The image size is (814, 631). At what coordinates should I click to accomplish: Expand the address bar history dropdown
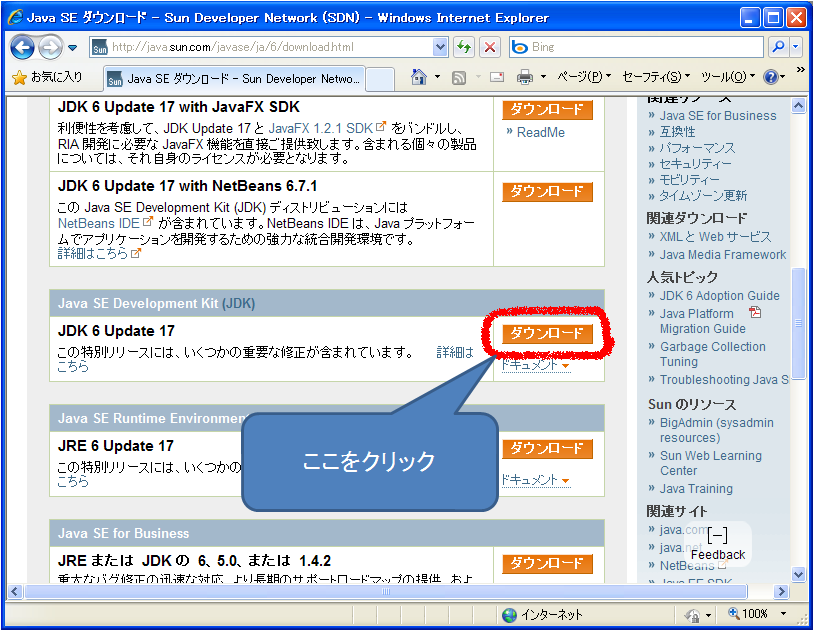coord(440,47)
